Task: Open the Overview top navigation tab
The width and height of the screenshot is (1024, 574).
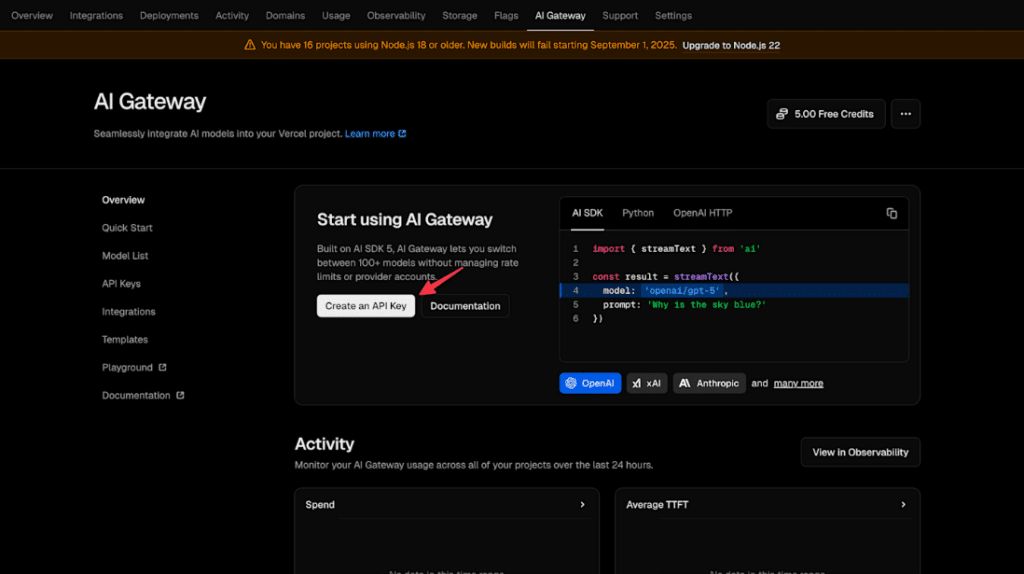Action: [32, 15]
